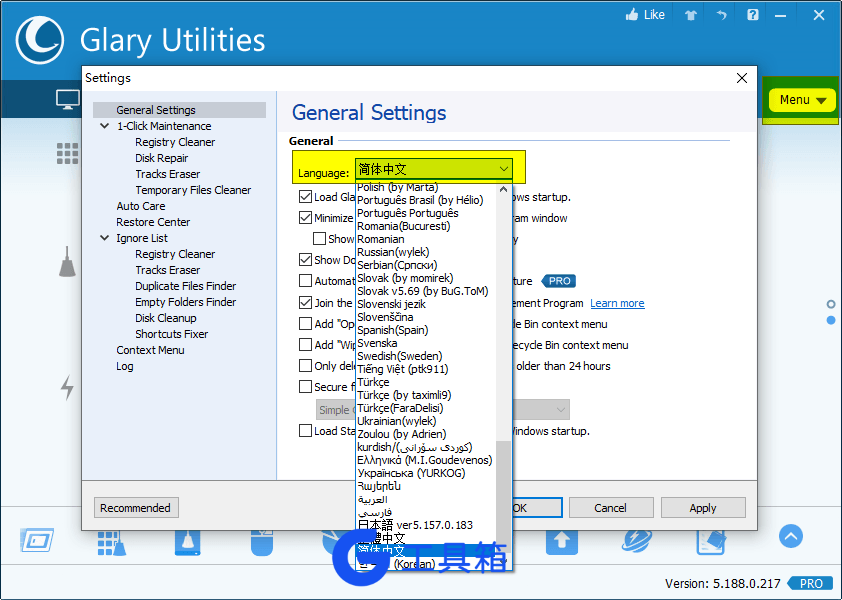Click the grid modules icon on left

pyautogui.click(x=68, y=154)
